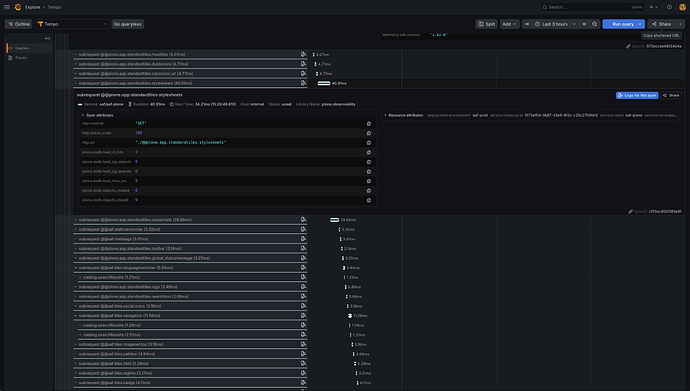Open logs icon for javascripts span row
The image size is (690, 391).
click(303, 219)
